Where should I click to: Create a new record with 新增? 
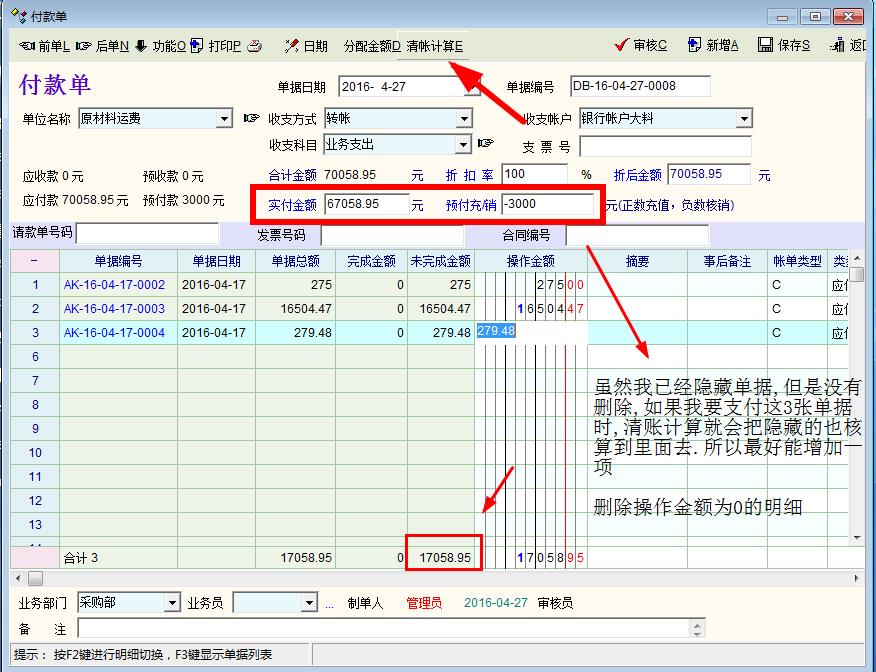[x=712, y=46]
